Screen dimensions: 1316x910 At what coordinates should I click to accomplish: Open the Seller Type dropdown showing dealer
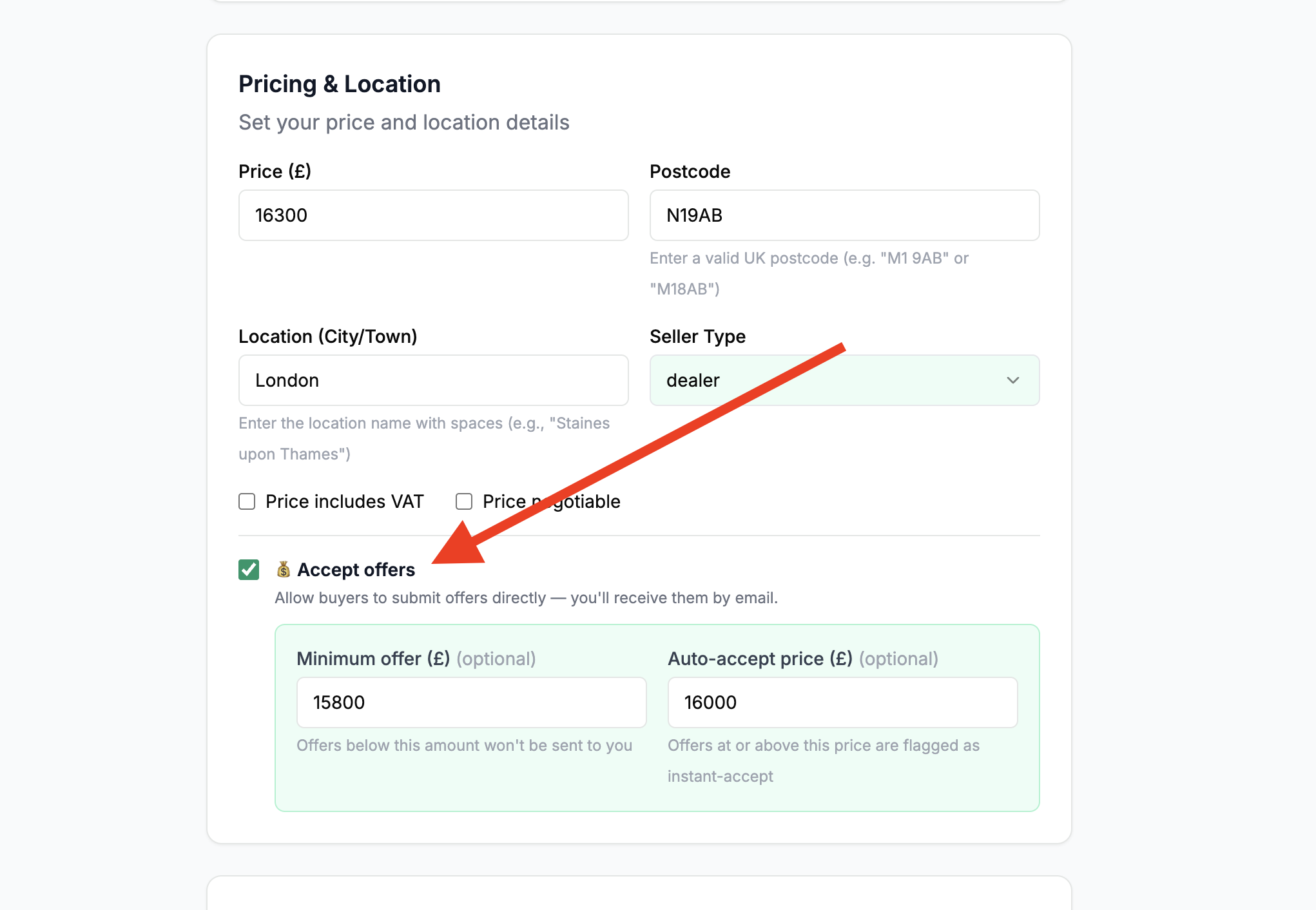point(844,380)
